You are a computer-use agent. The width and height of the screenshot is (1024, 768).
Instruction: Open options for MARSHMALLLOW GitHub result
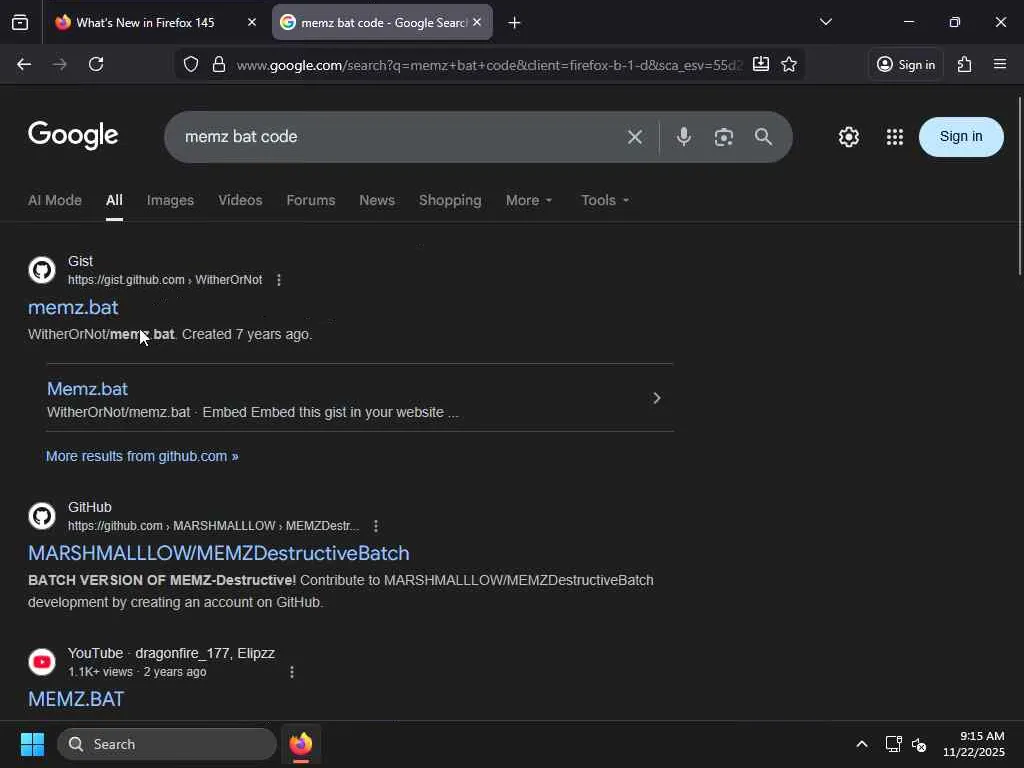coord(376,526)
